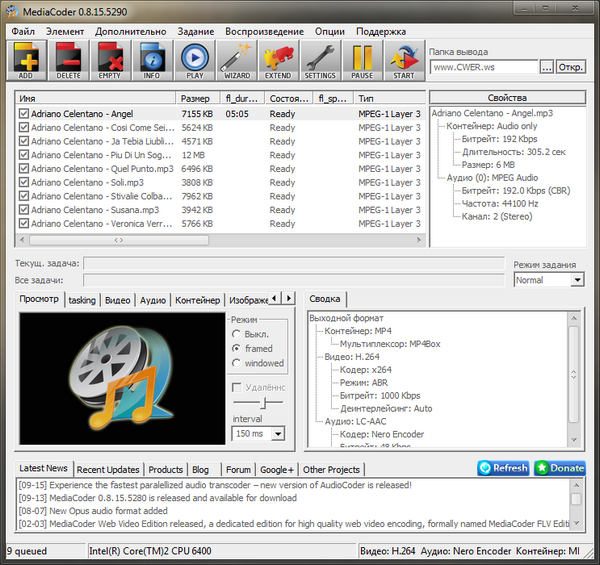Switch to the 'Аудио' tab
600x565 pixels.
[152, 300]
